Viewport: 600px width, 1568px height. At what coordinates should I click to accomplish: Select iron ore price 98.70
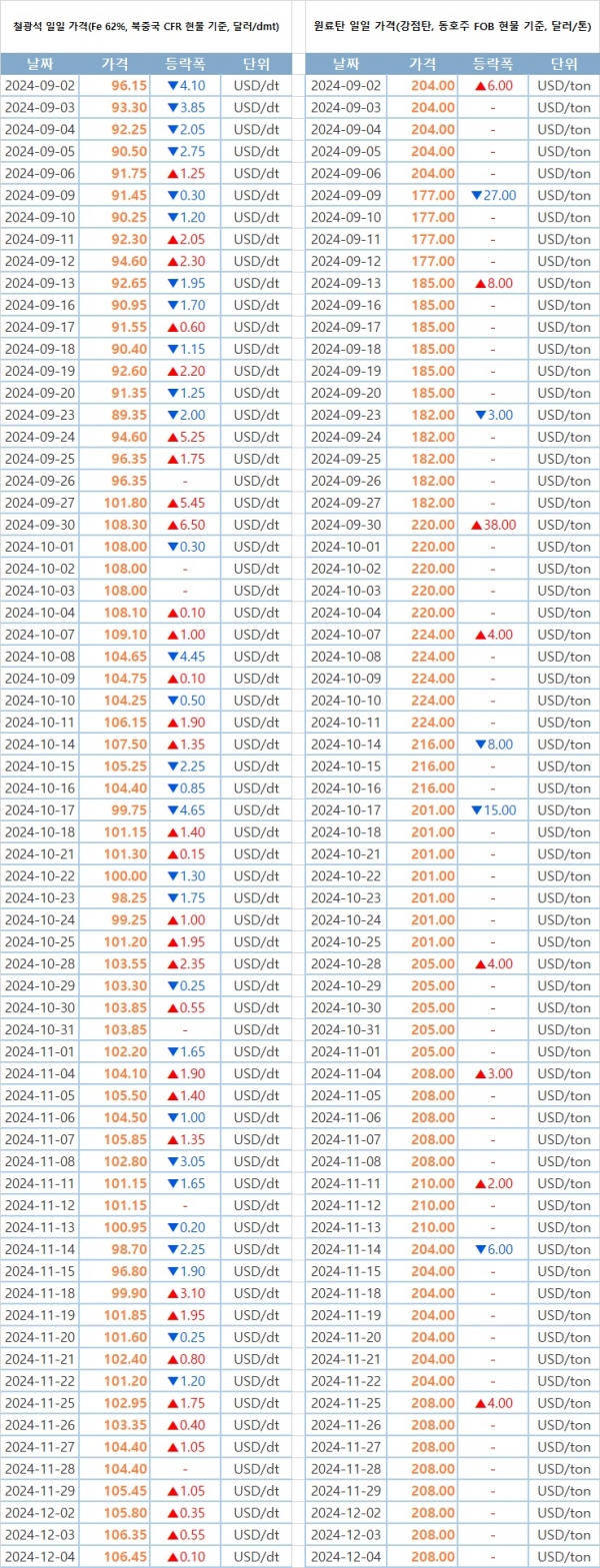129,1250
